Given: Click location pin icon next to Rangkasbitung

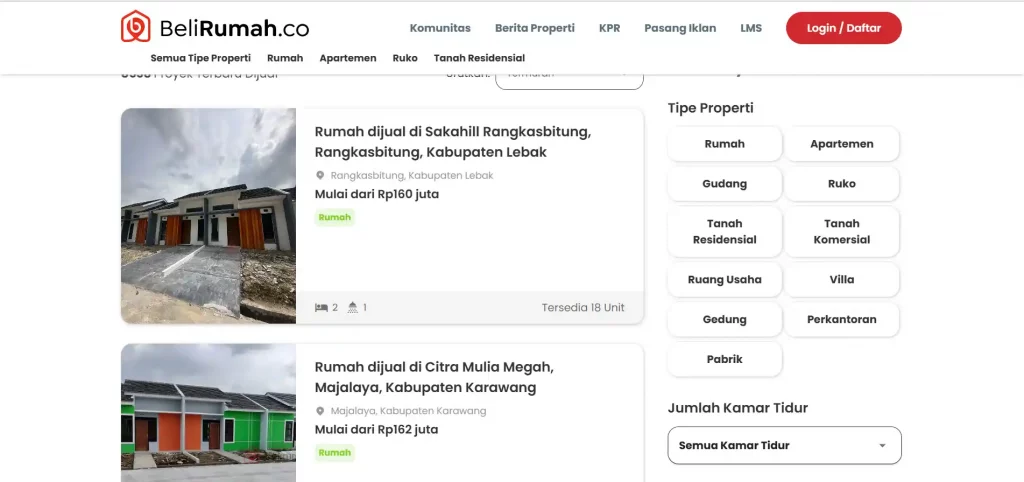Looking at the screenshot, I should [320, 176].
